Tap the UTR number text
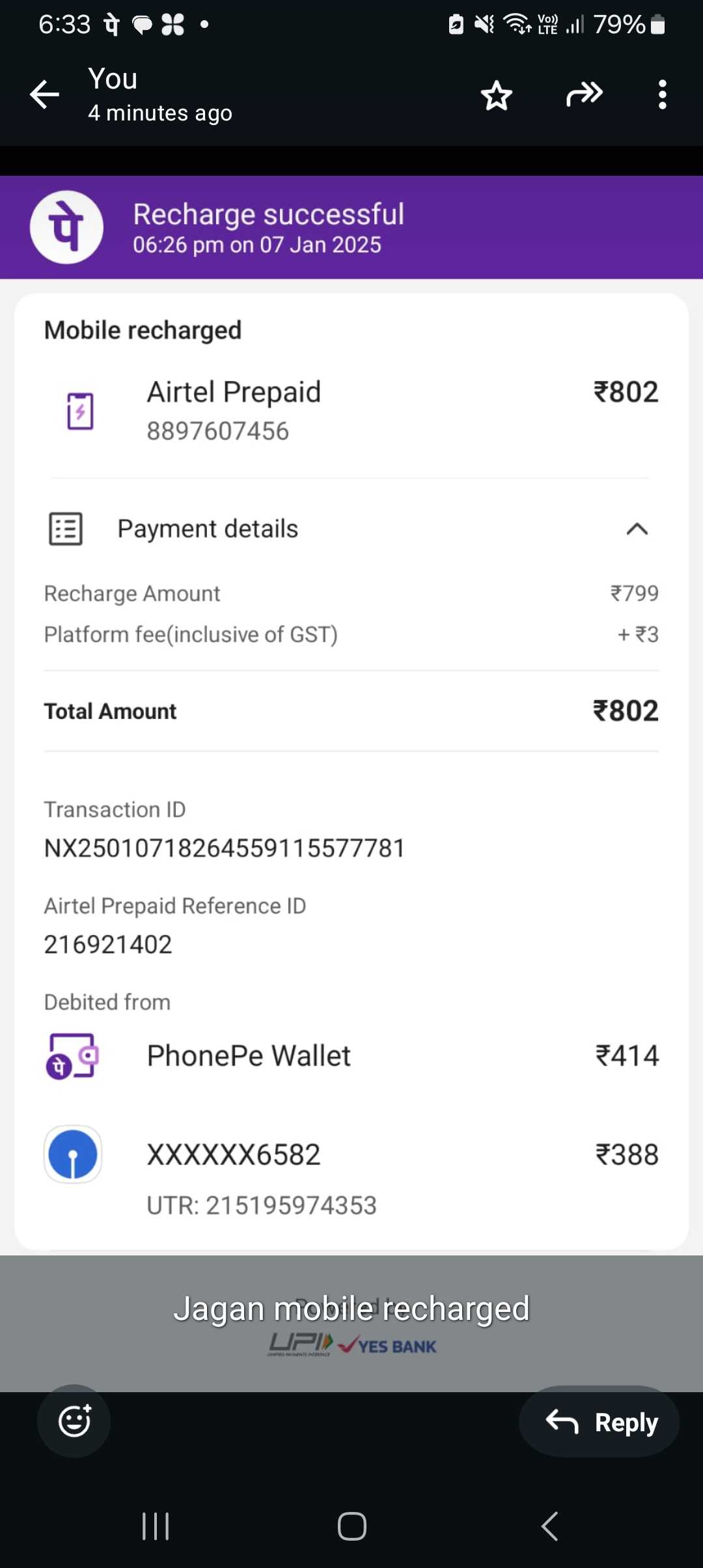Screen dimensions: 703x1568 click(x=262, y=1205)
